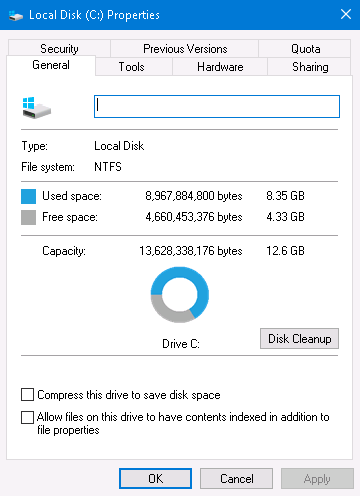Go to the Sharing tab
This screenshot has width=360, height=496.
(x=309, y=67)
